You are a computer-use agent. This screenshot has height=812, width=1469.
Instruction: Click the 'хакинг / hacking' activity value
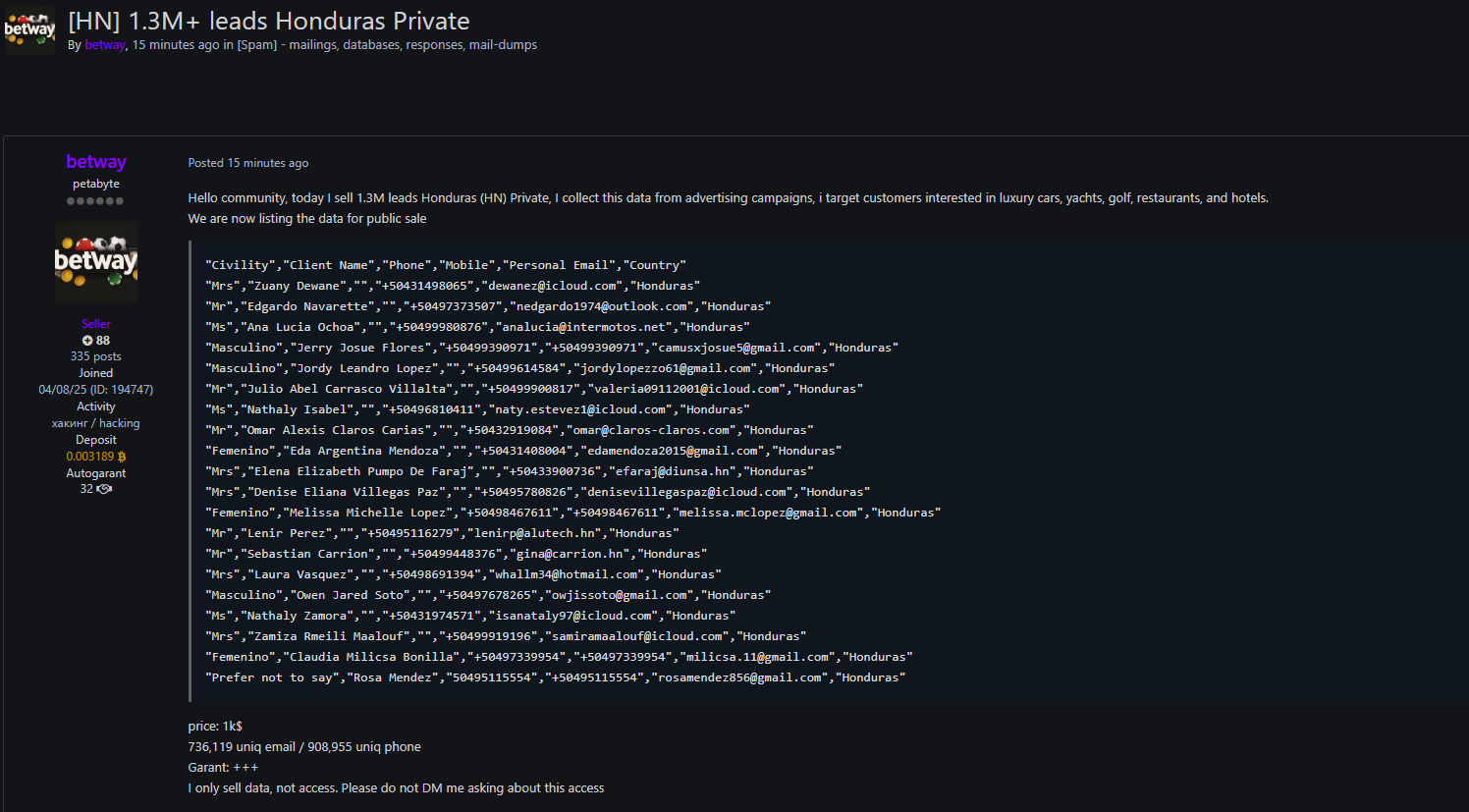[x=96, y=423]
